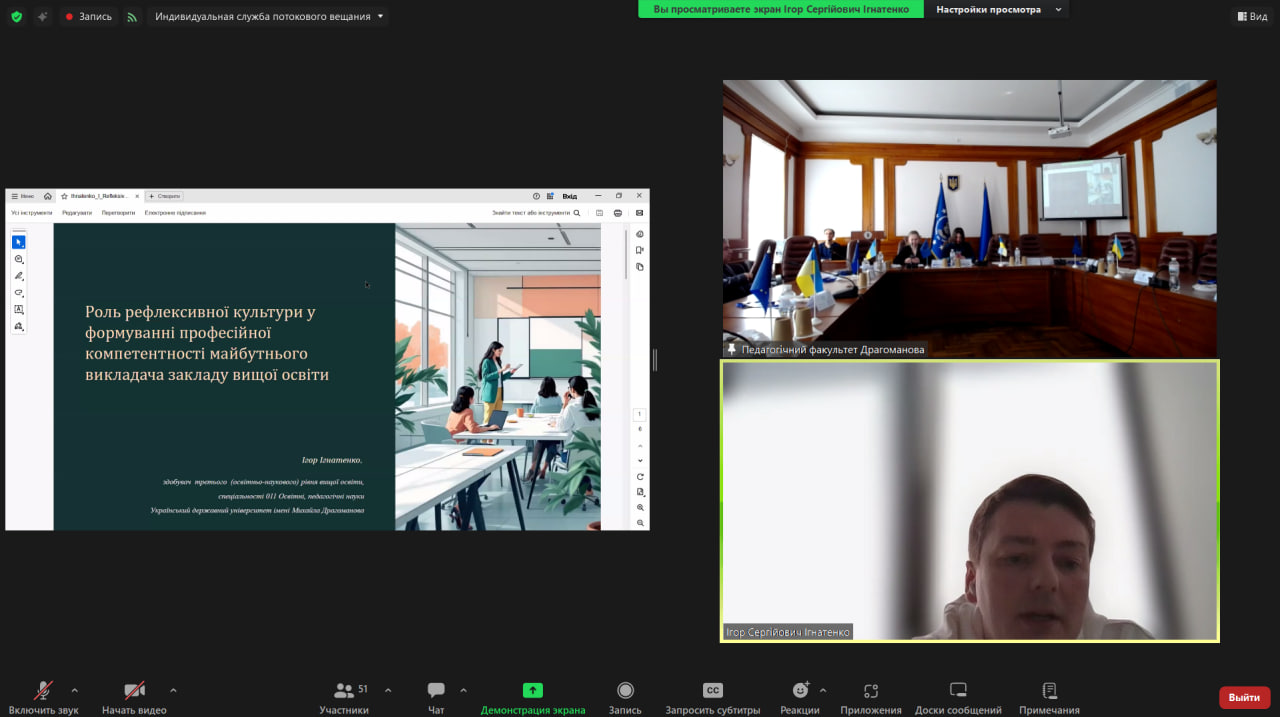Open Доски сообщений whiteboards
Image resolution: width=1280 pixels, height=717 pixels.
pyautogui.click(x=957, y=697)
